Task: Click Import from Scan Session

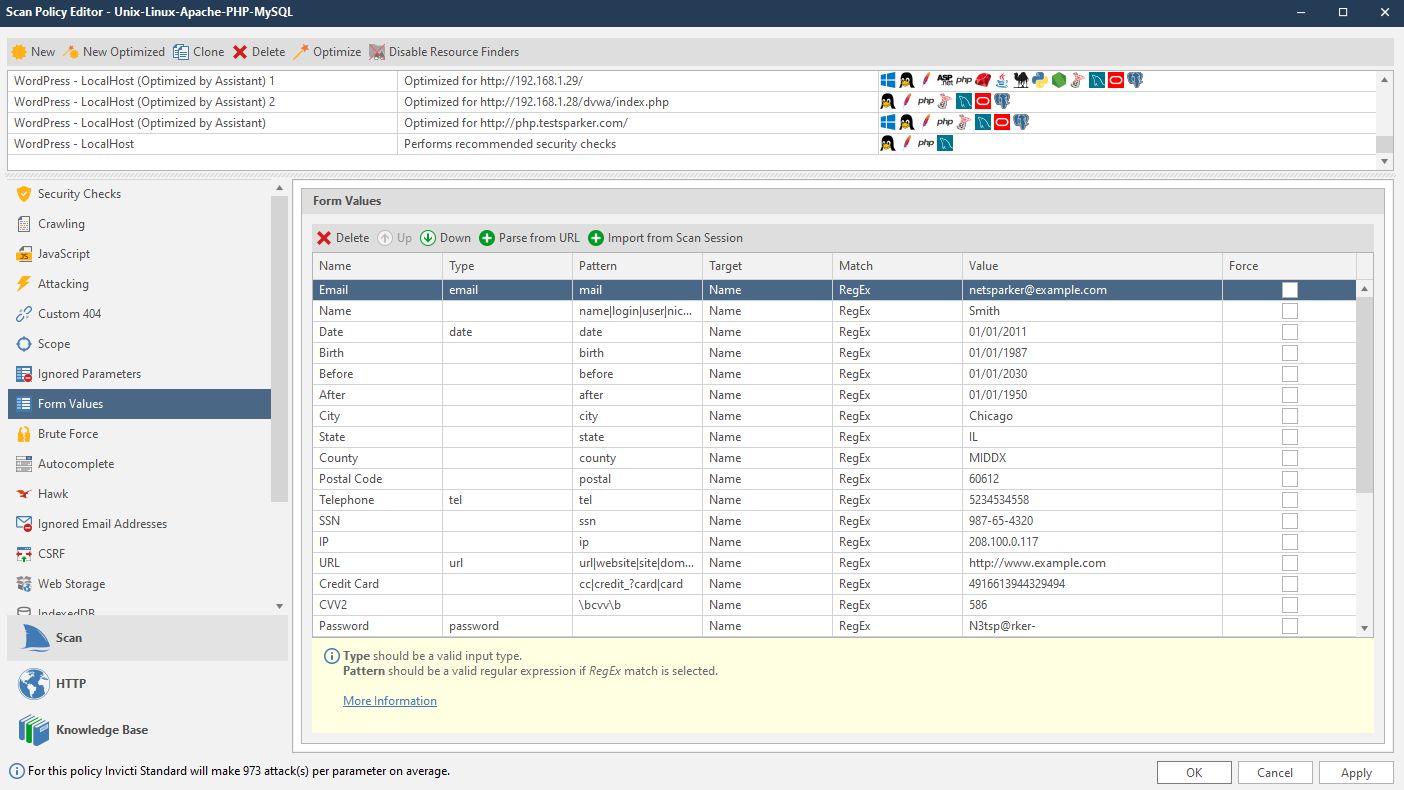Action: (665, 238)
